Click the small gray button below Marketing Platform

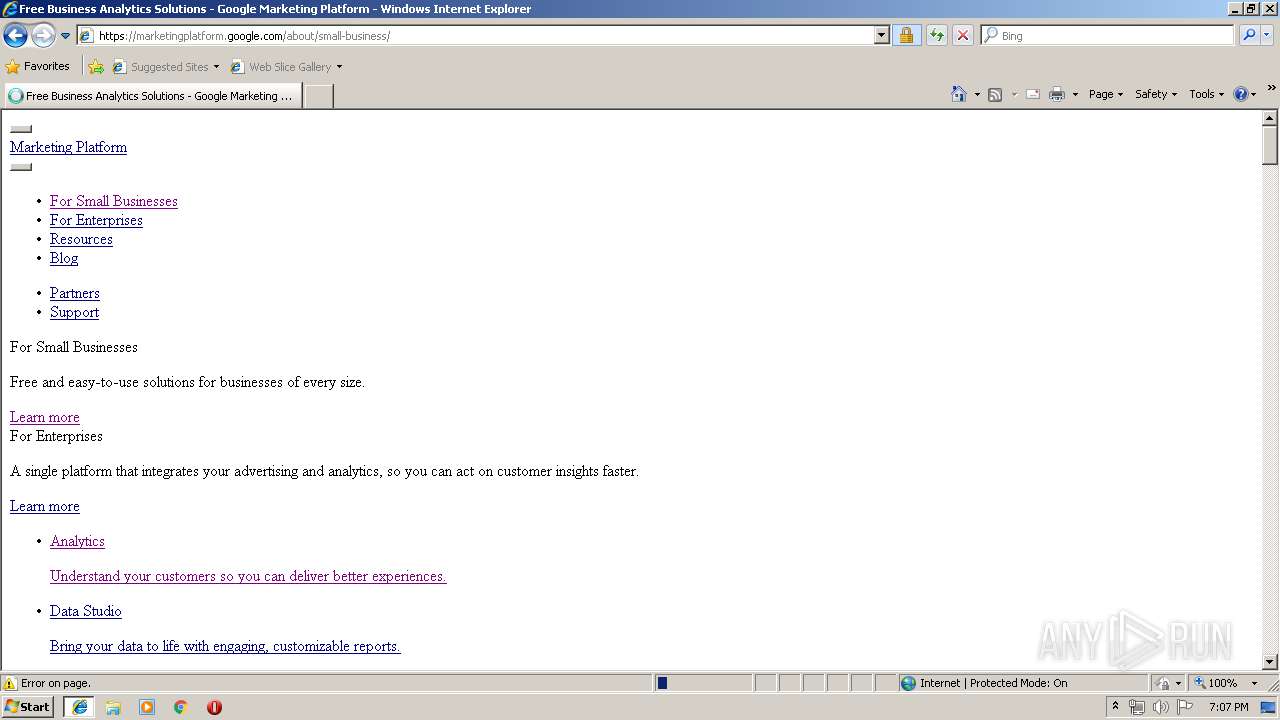coord(21,167)
